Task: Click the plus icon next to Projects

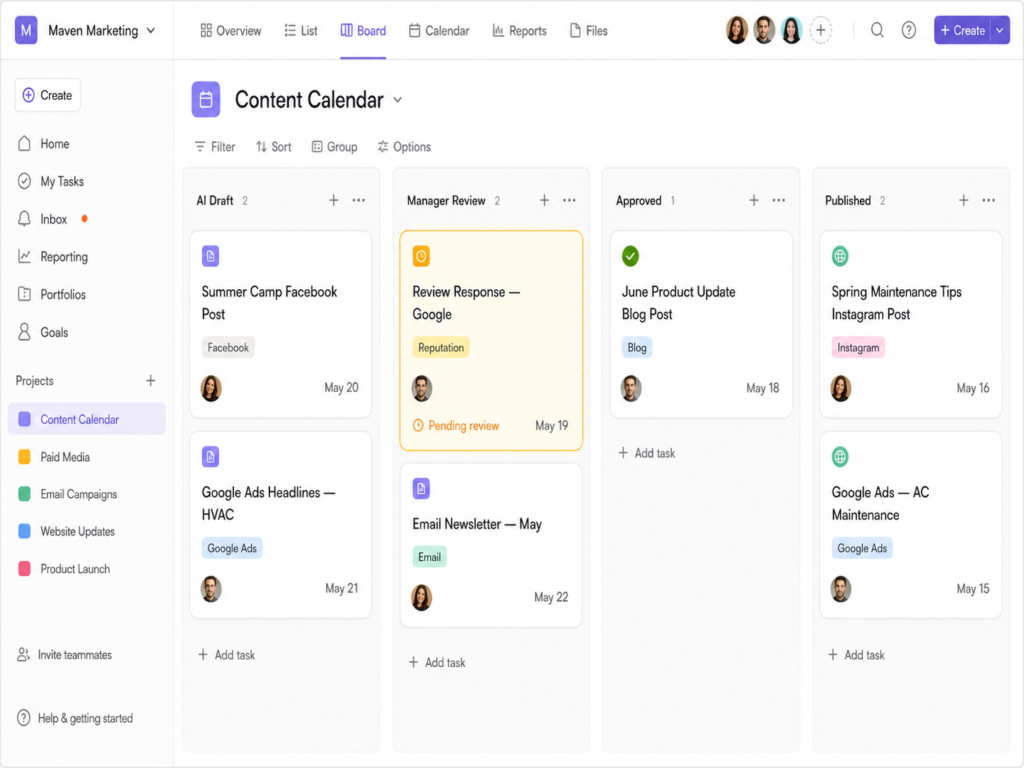Action: (151, 381)
